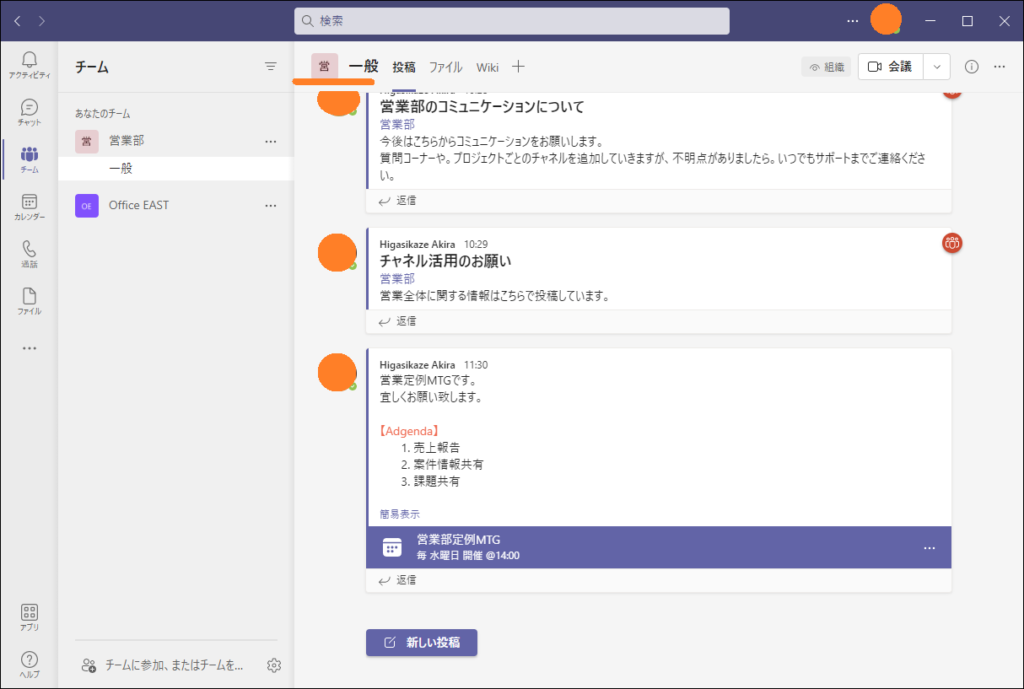
Task: Click the 【Adgenda】 text
Action: [x=409, y=432]
